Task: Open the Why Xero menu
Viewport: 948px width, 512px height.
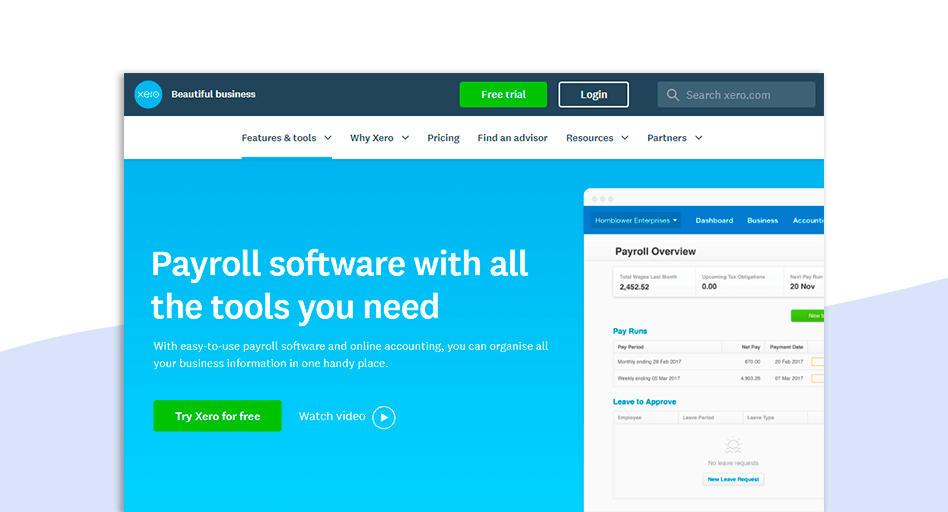Action: click(x=372, y=138)
